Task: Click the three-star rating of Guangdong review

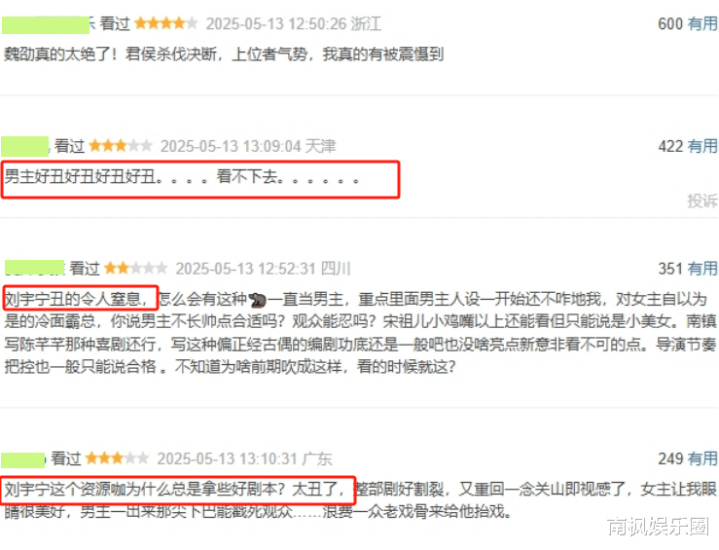Action: click(x=117, y=458)
